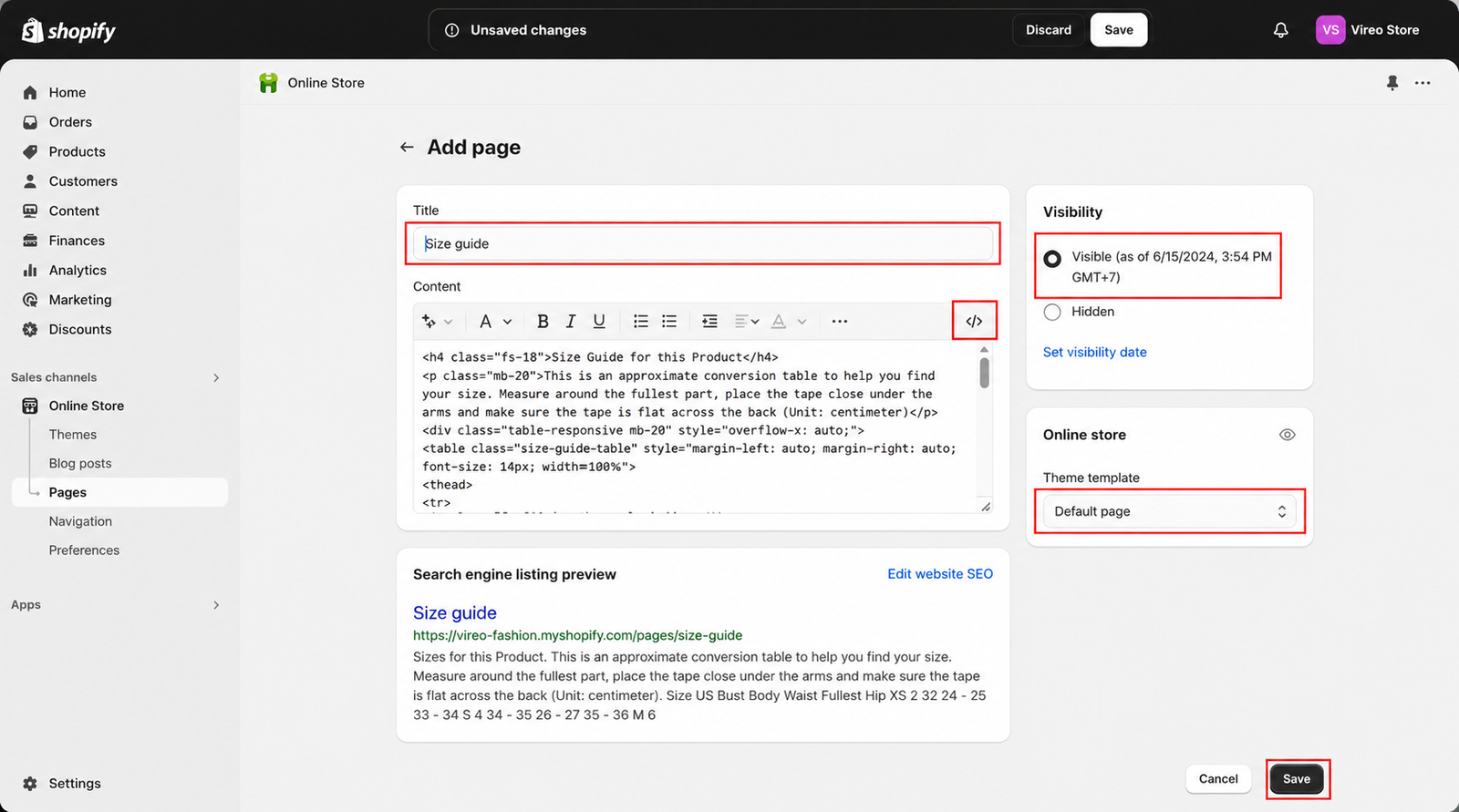The image size is (1459, 812).
Task: Open the AI generator dropdown arrow
Action: [448, 322]
